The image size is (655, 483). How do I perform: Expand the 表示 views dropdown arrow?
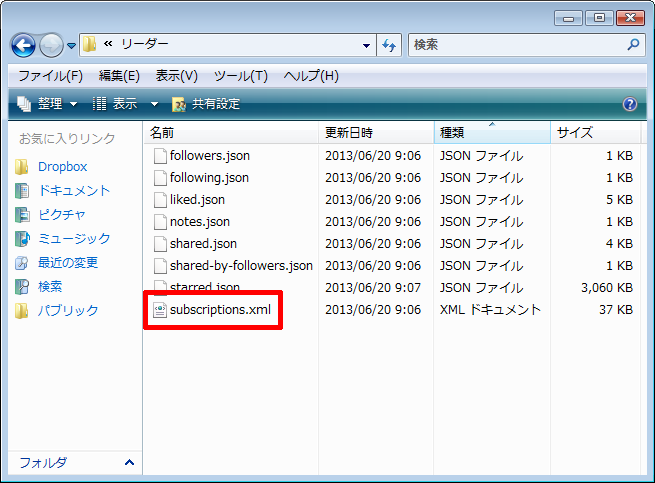coord(154,104)
